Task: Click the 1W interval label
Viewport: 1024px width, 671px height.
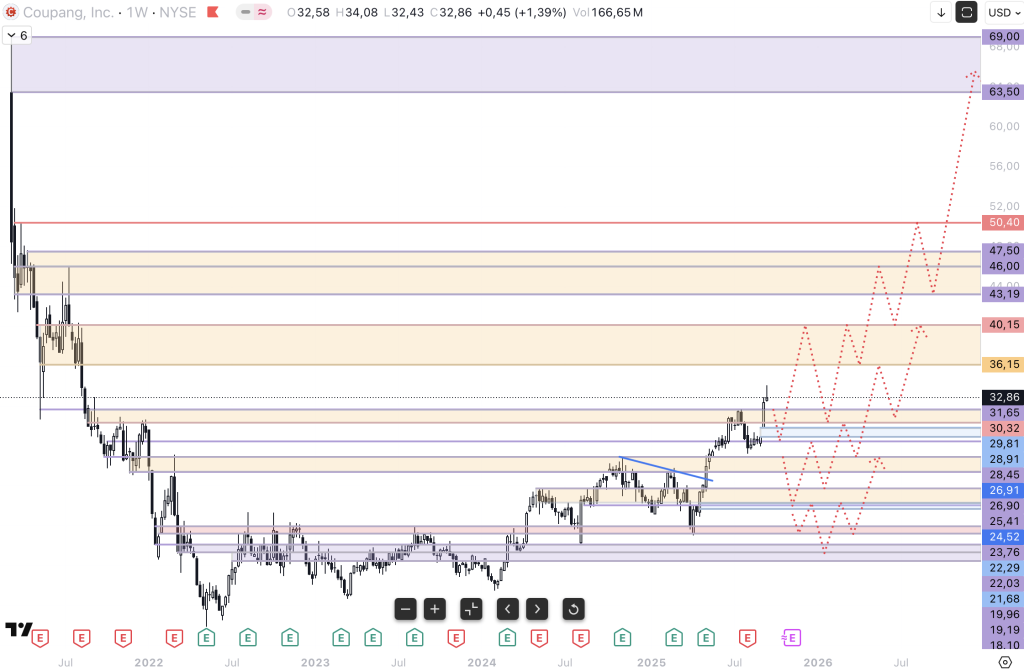Action: [138, 12]
